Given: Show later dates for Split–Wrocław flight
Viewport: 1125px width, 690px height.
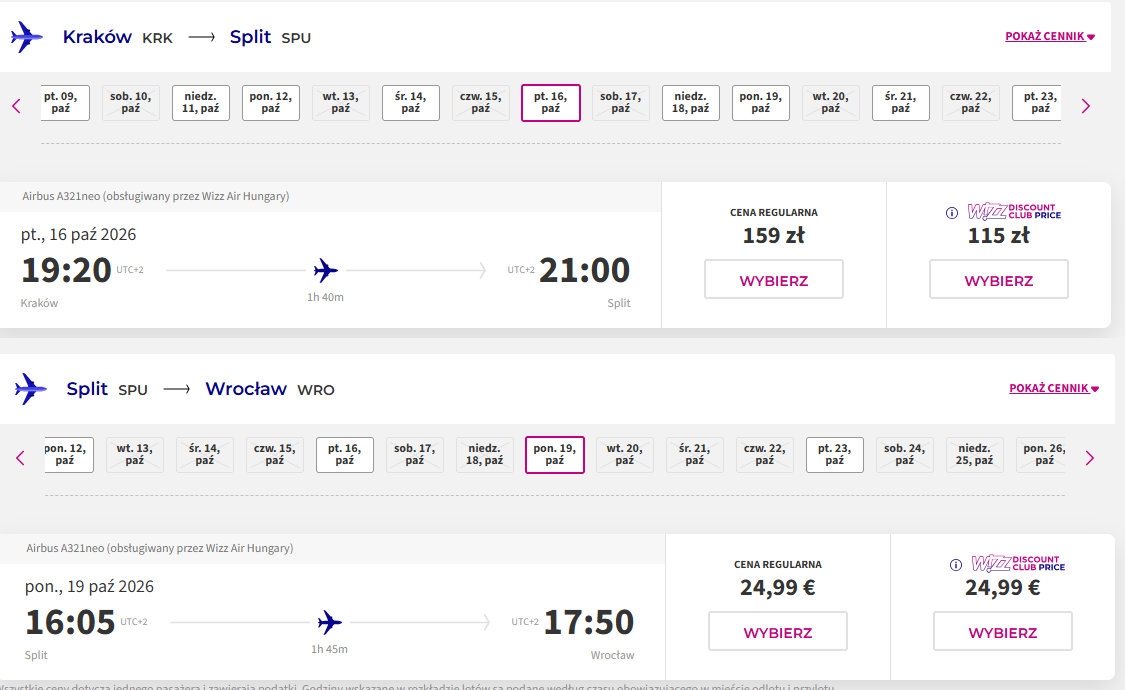Looking at the screenshot, I should [x=1089, y=458].
